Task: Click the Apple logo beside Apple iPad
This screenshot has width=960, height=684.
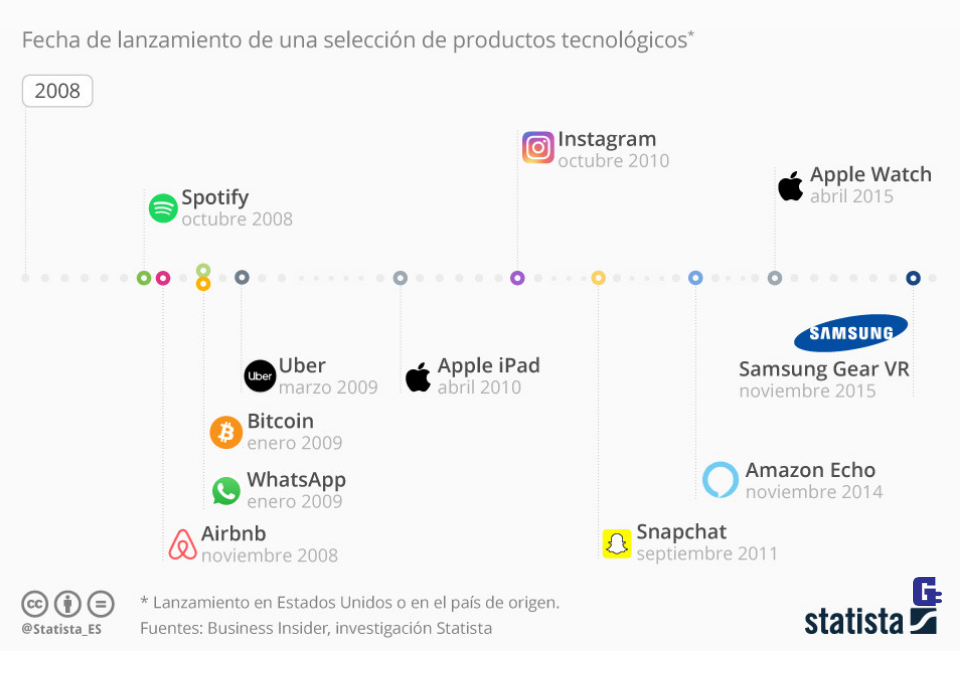Action: pyautogui.click(x=418, y=377)
